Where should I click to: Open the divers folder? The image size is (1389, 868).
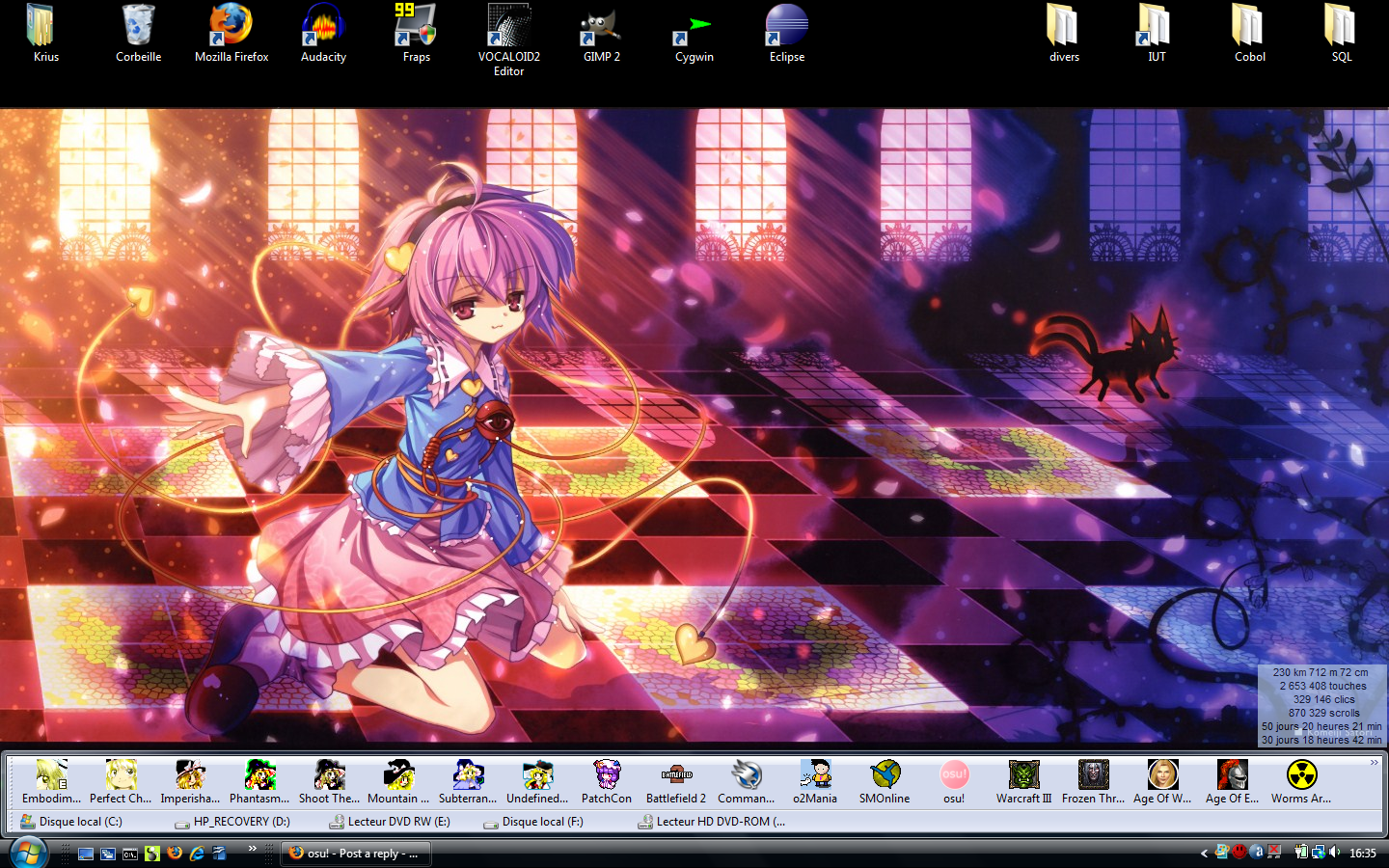(1064, 35)
